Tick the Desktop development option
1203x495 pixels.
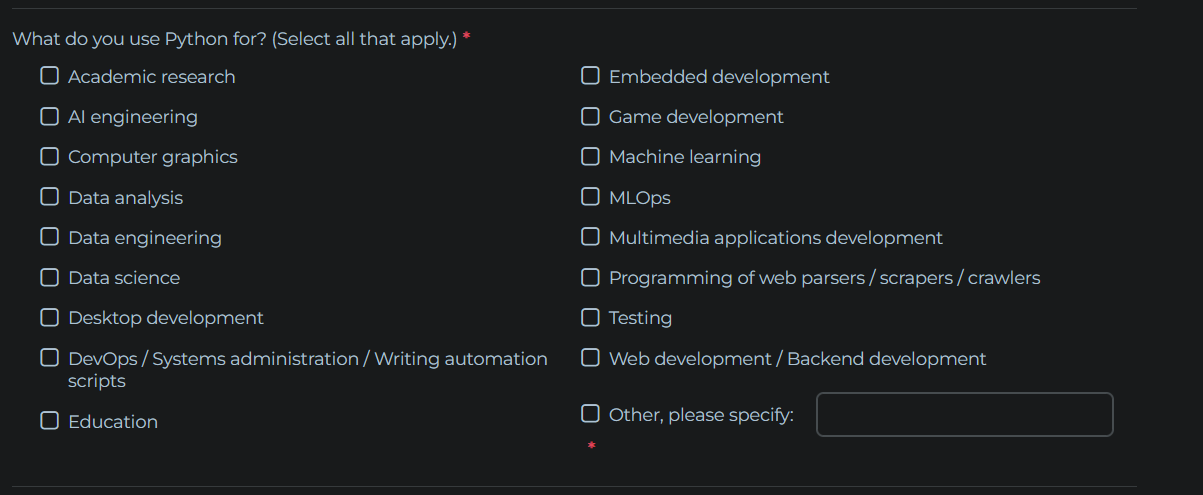(50, 317)
